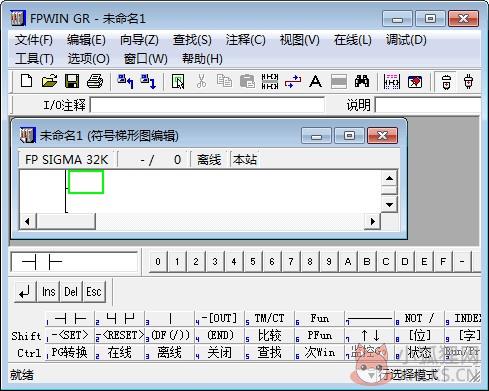Click the text 'A' toolbar icon
This screenshot has width=489, height=391.
315,81
